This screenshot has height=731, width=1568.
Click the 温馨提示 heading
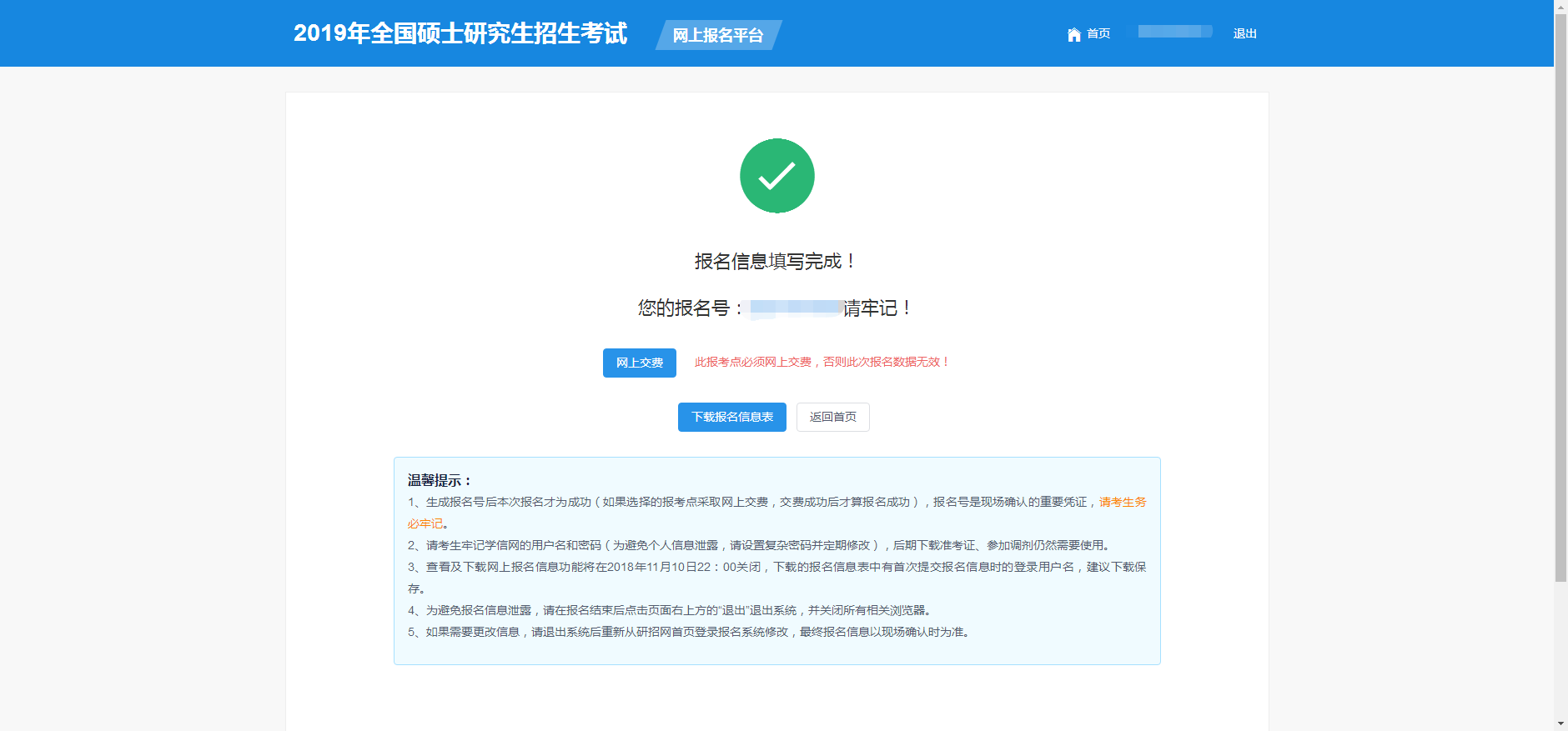(440, 480)
